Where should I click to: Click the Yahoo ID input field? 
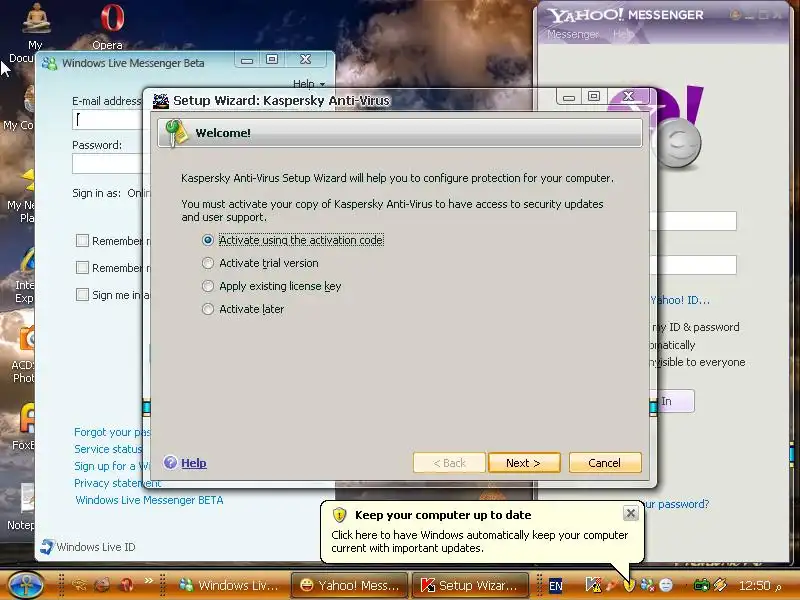(693, 221)
